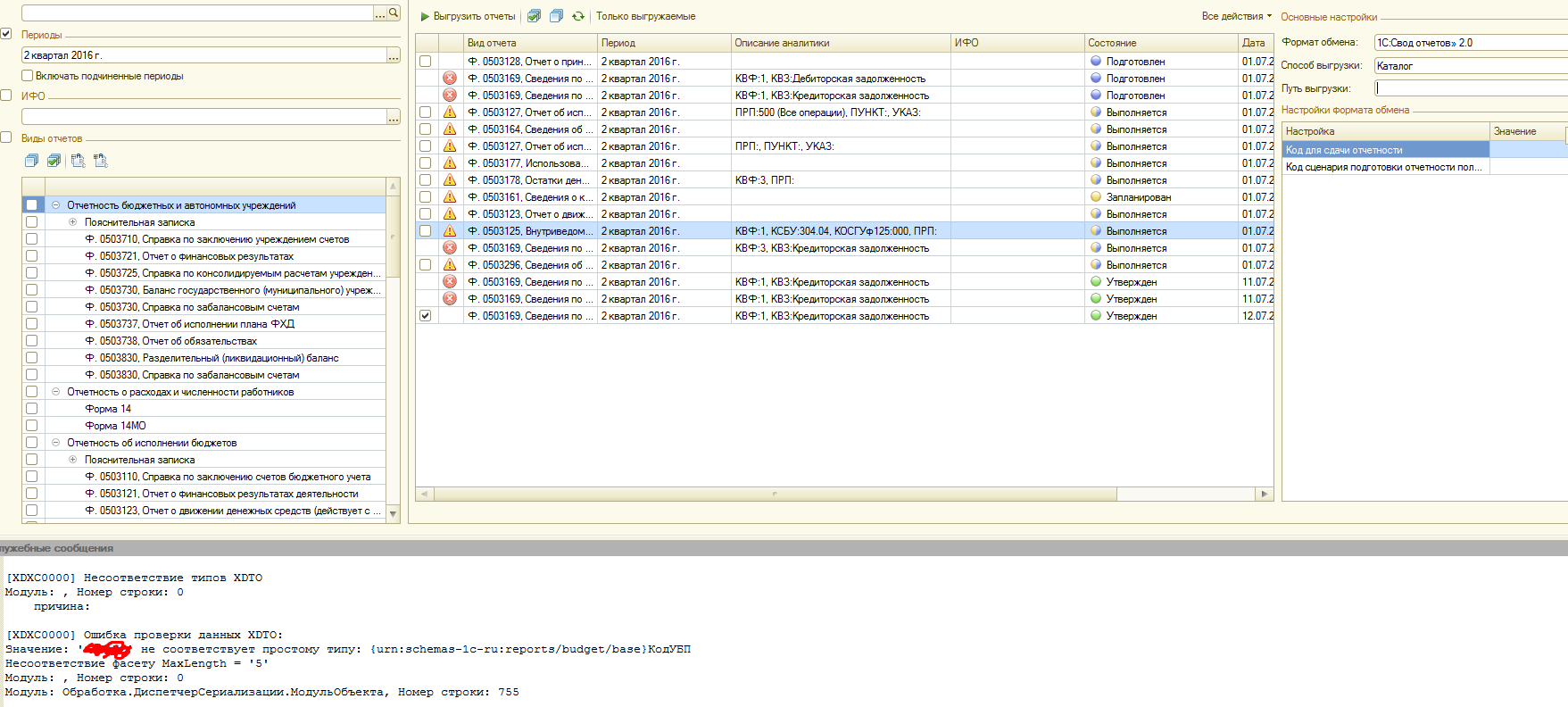Click the Выгрузить отчеты button
This screenshot has width=1568, height=707.
[468, 16]
